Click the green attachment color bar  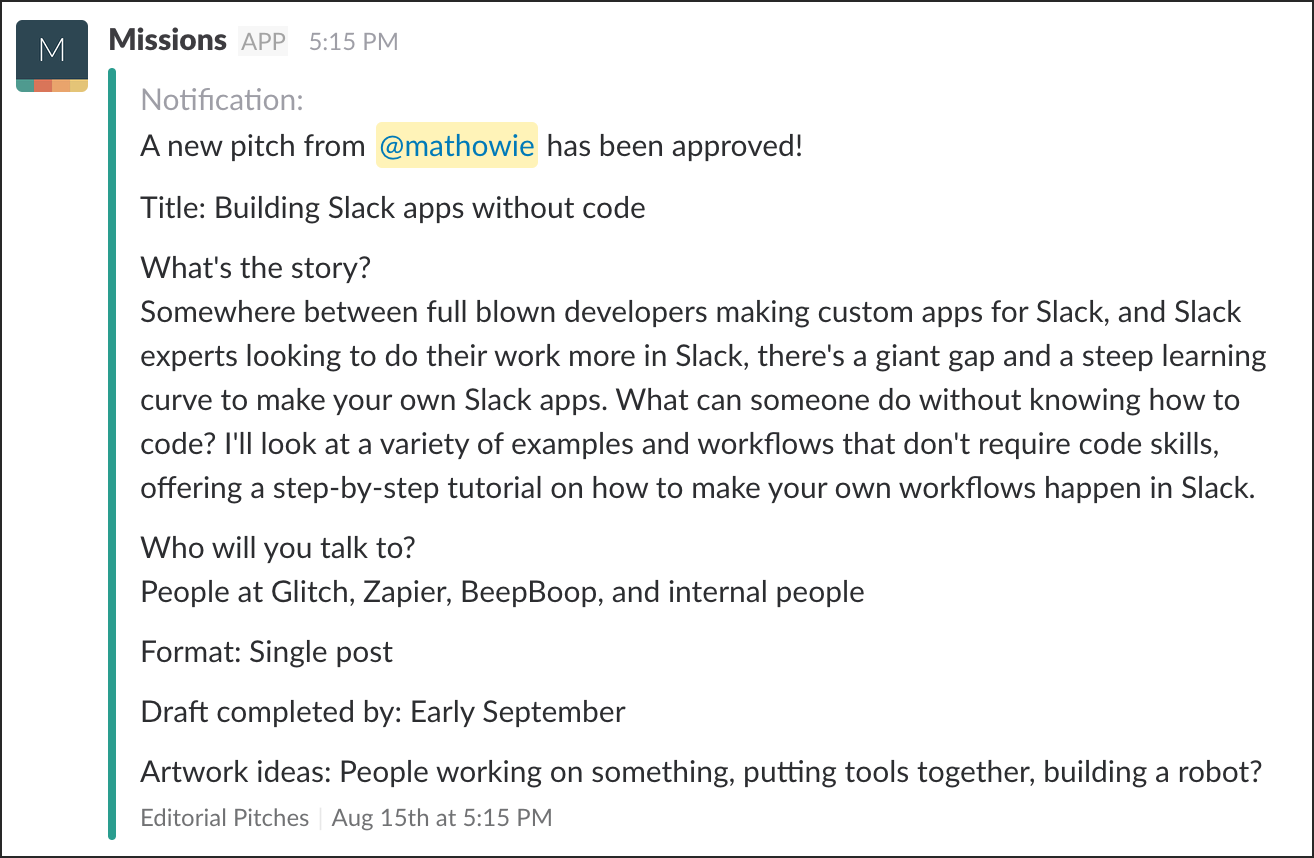tap(112, 453)
